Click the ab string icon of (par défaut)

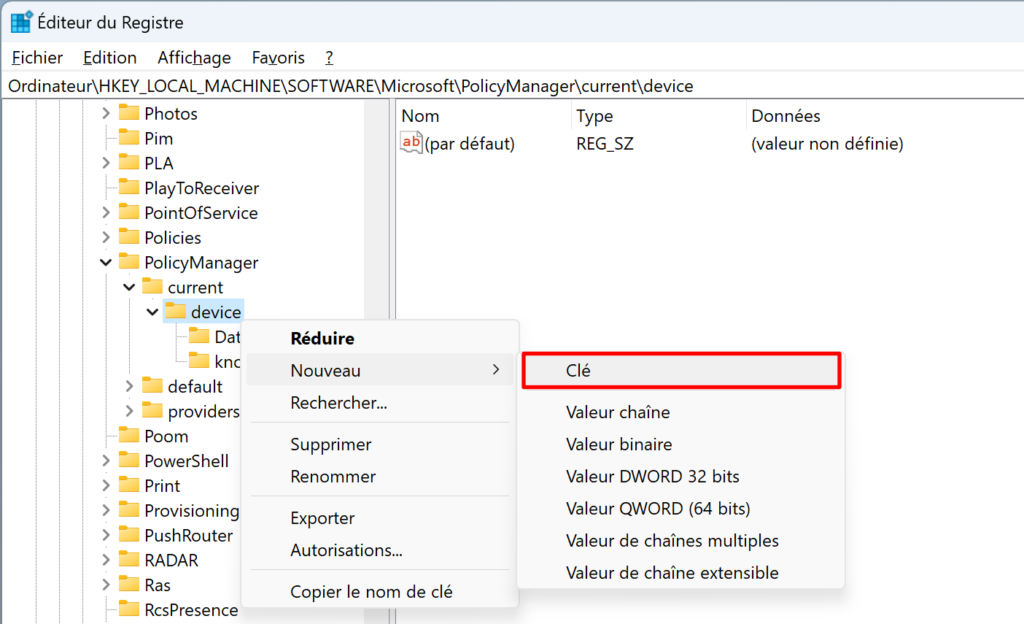[x=411, y=142]
